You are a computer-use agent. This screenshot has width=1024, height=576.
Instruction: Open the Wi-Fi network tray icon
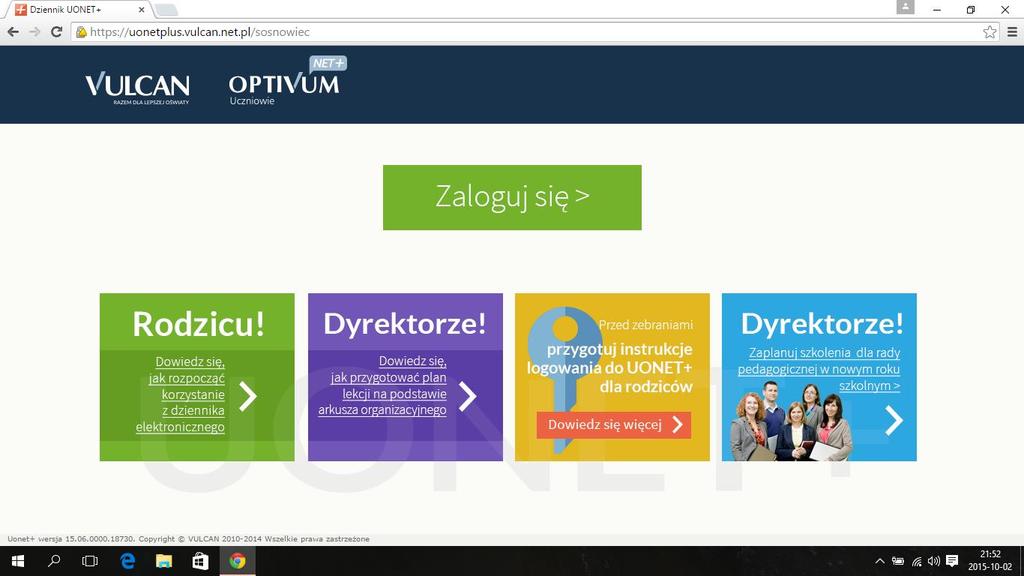[x=916, y=561]
